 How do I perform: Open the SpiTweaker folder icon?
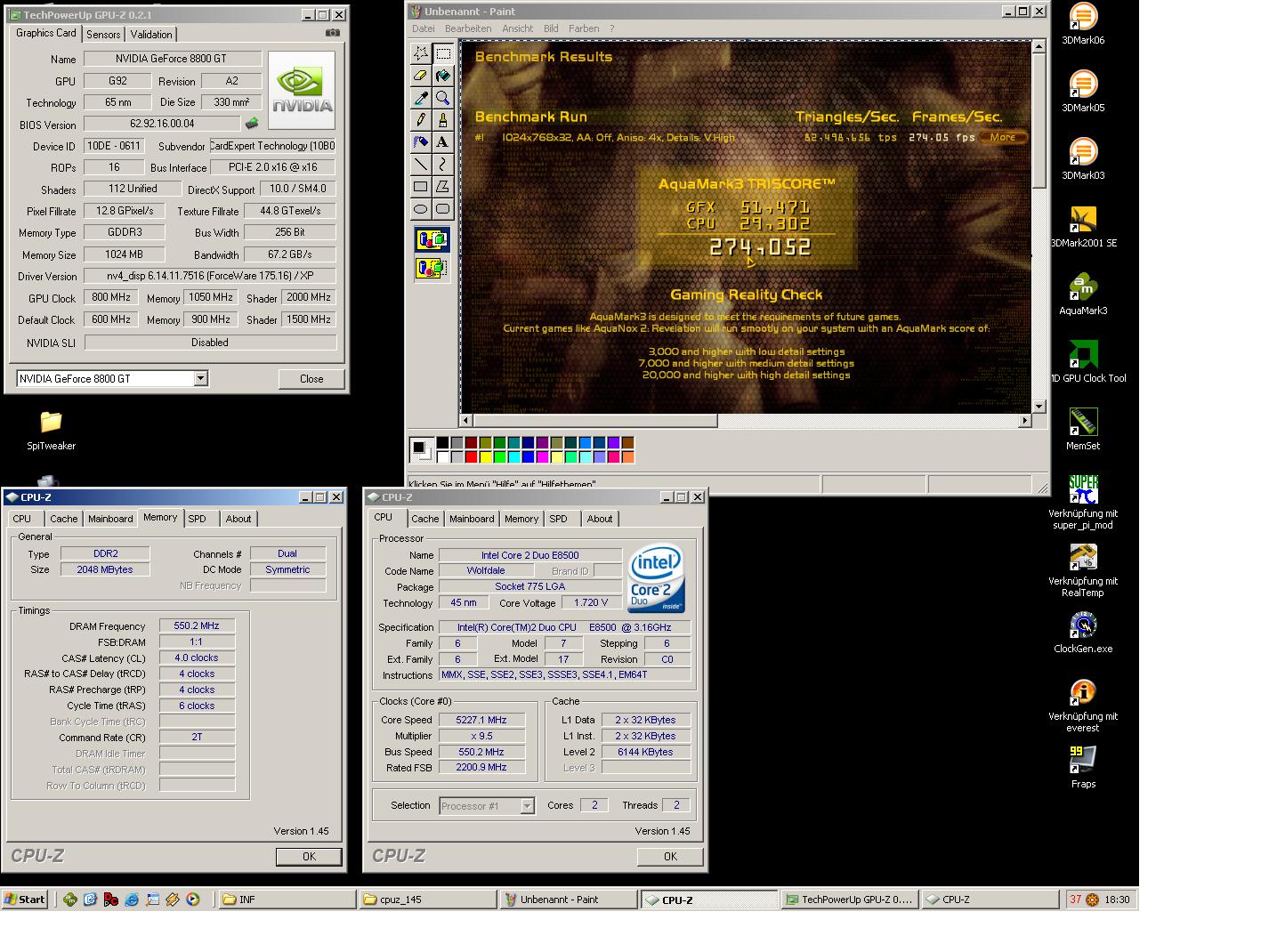[x=51, y=430]
